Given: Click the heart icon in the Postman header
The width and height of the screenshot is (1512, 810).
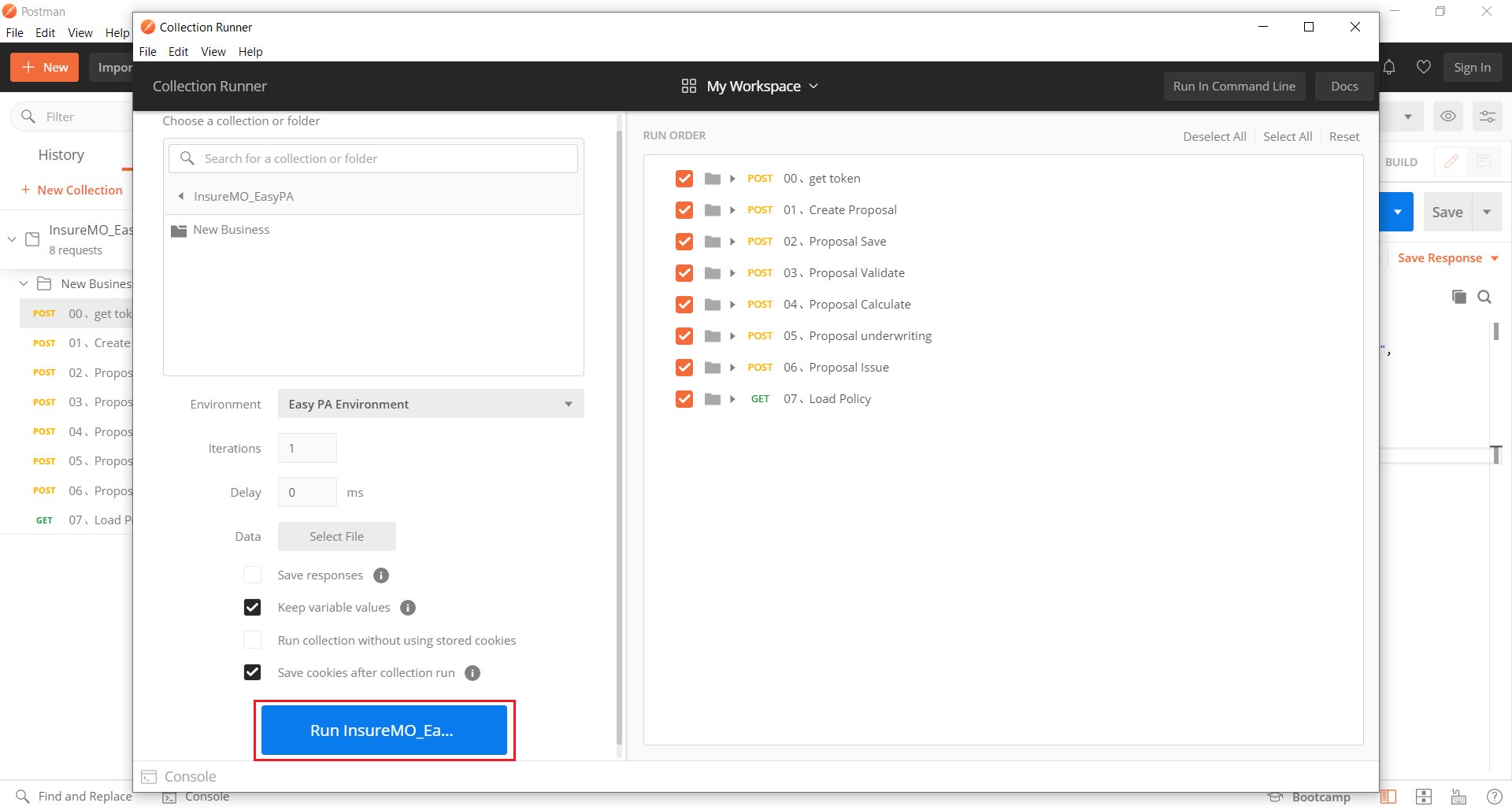Looking at the screenshot, I should click(x=1424, y=68).
